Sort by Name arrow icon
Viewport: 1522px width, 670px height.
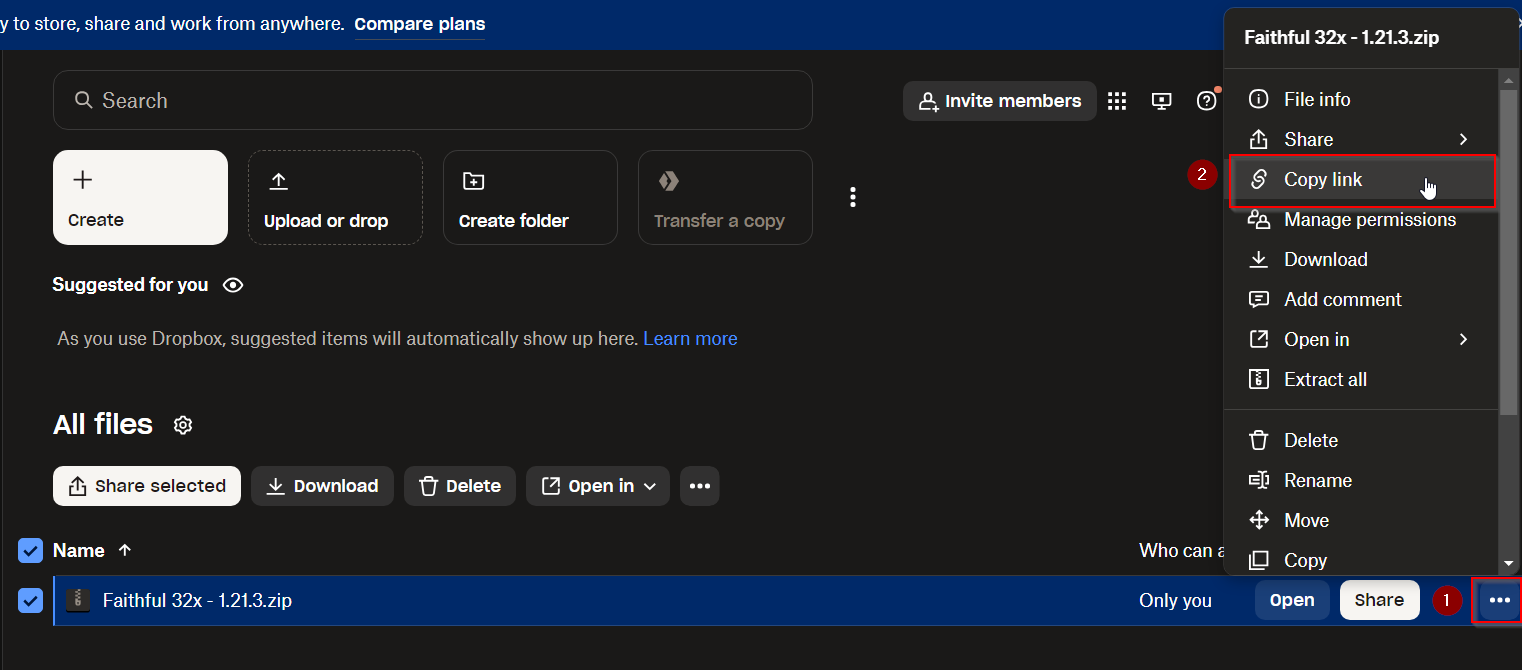pyautogui.click(x=125, y=550)
